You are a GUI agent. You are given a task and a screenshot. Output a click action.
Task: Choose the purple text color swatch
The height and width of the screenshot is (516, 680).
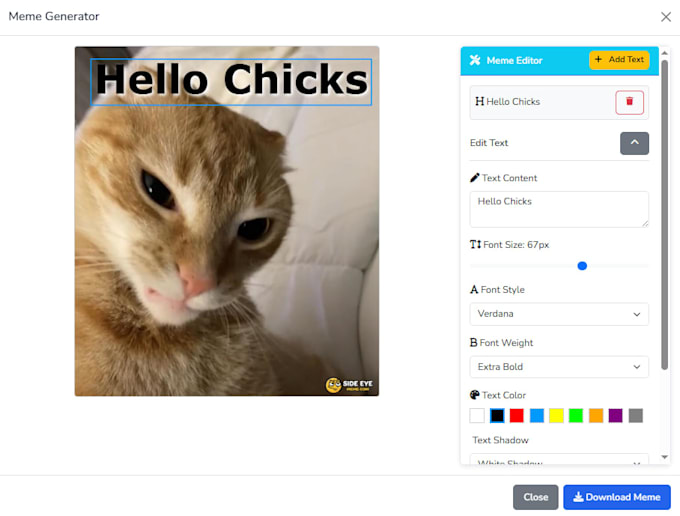(615, 415)
